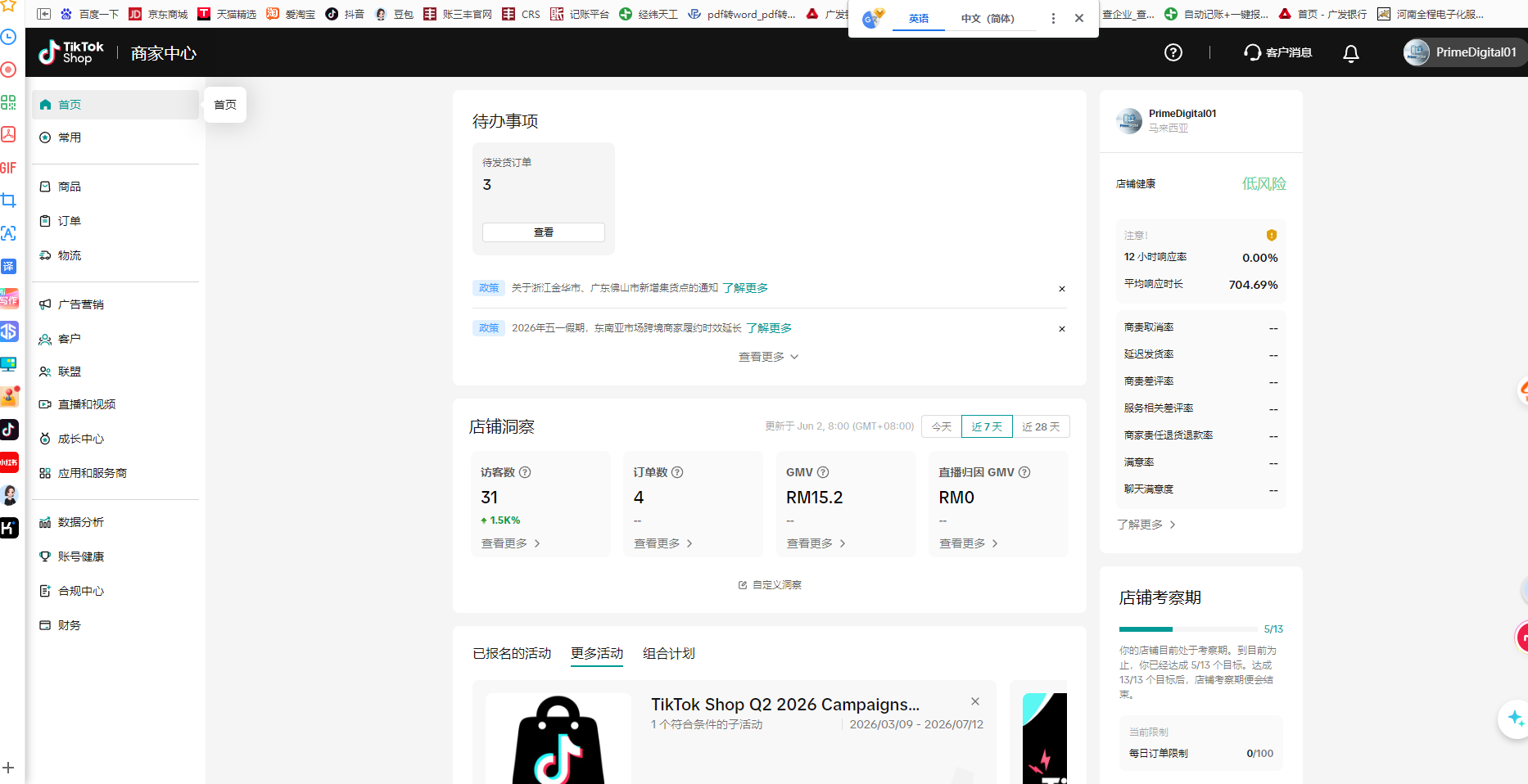This screenshot has height=784, width=1528.
Task: Switch to 已报名的活动 tab
Action: [512, 653]
